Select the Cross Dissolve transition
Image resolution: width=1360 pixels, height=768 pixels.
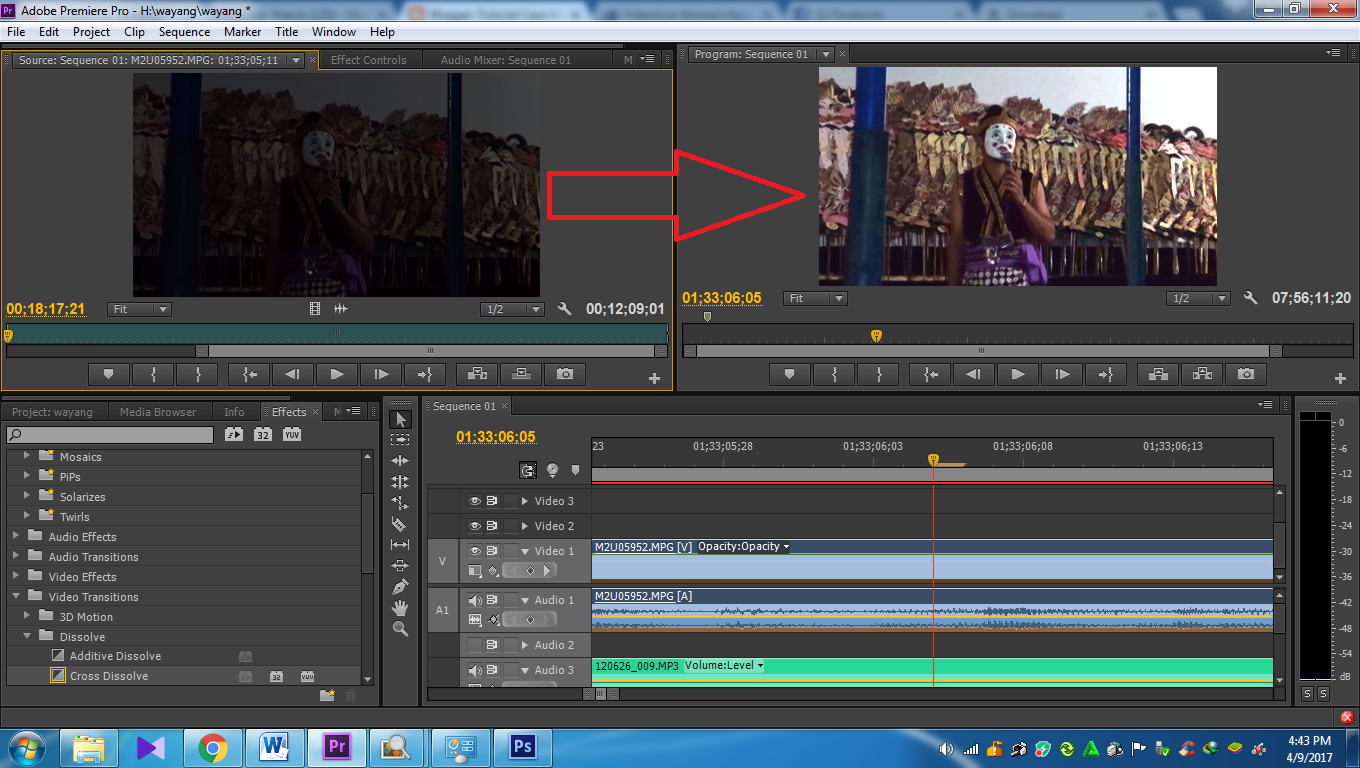(x=108, y=676)
